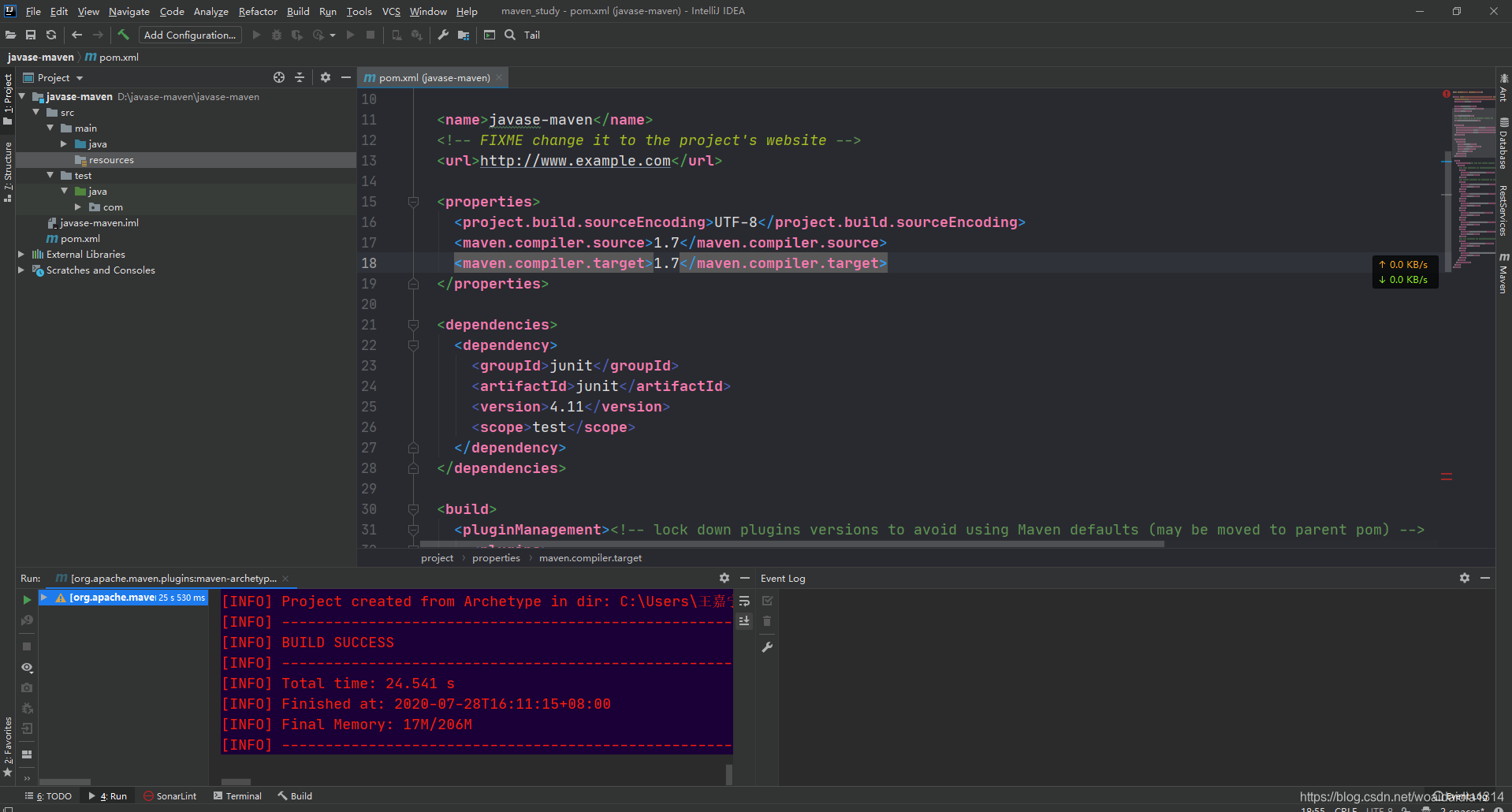1512x812 pixels.
Task: Open the Build menu
Action: coord(298,11)
